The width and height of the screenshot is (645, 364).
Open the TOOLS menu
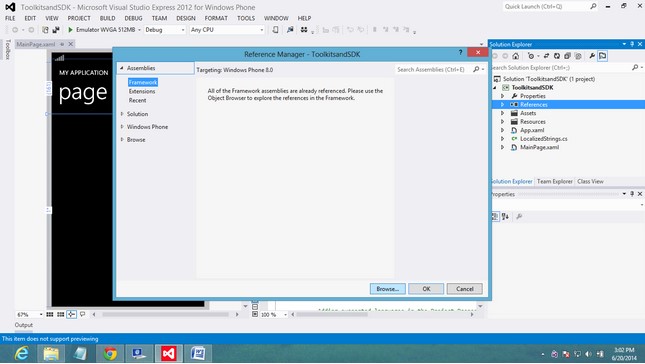click(x=246, y=18)
